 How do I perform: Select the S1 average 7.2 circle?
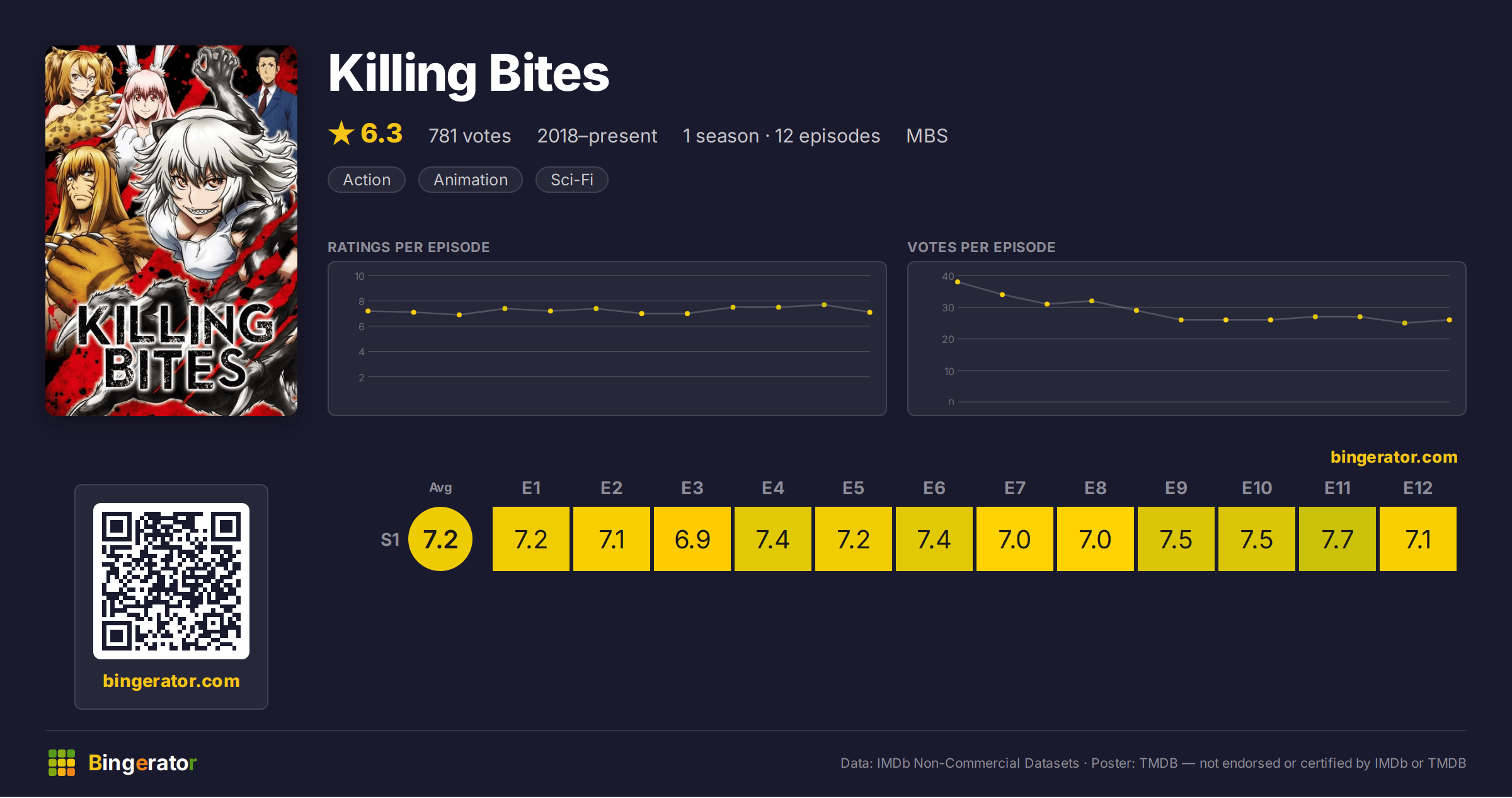click(440, 539)
